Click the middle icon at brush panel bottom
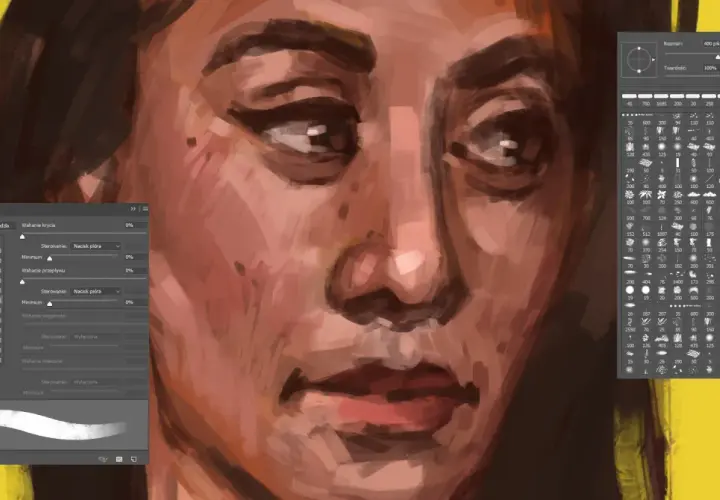720x500 pixels. pyautogui.click(x=119, y=459)
